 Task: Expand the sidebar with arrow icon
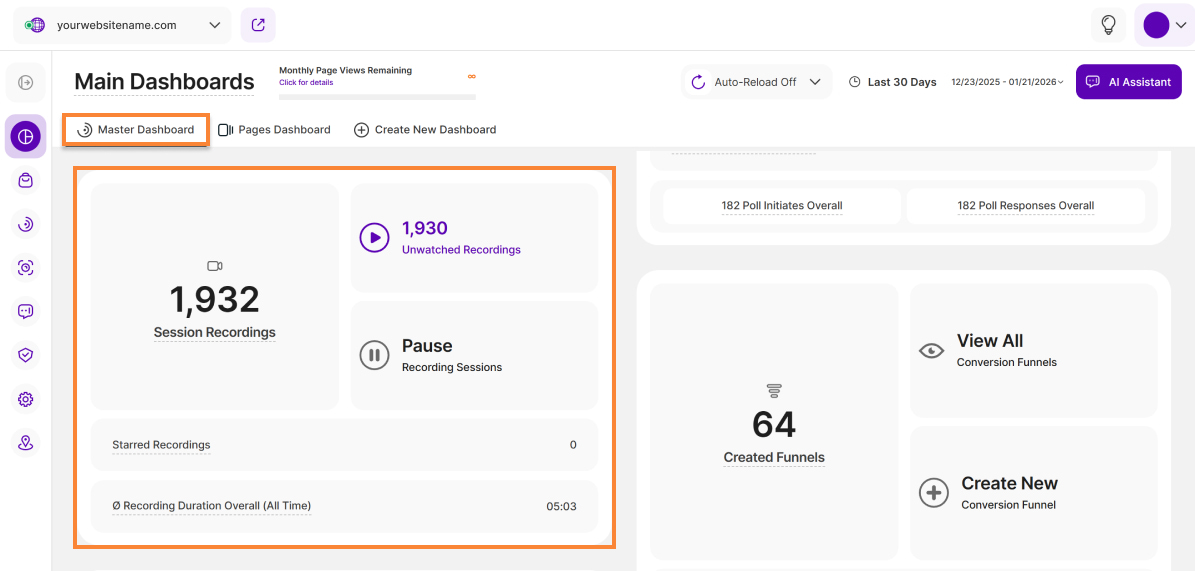(26, 83)
